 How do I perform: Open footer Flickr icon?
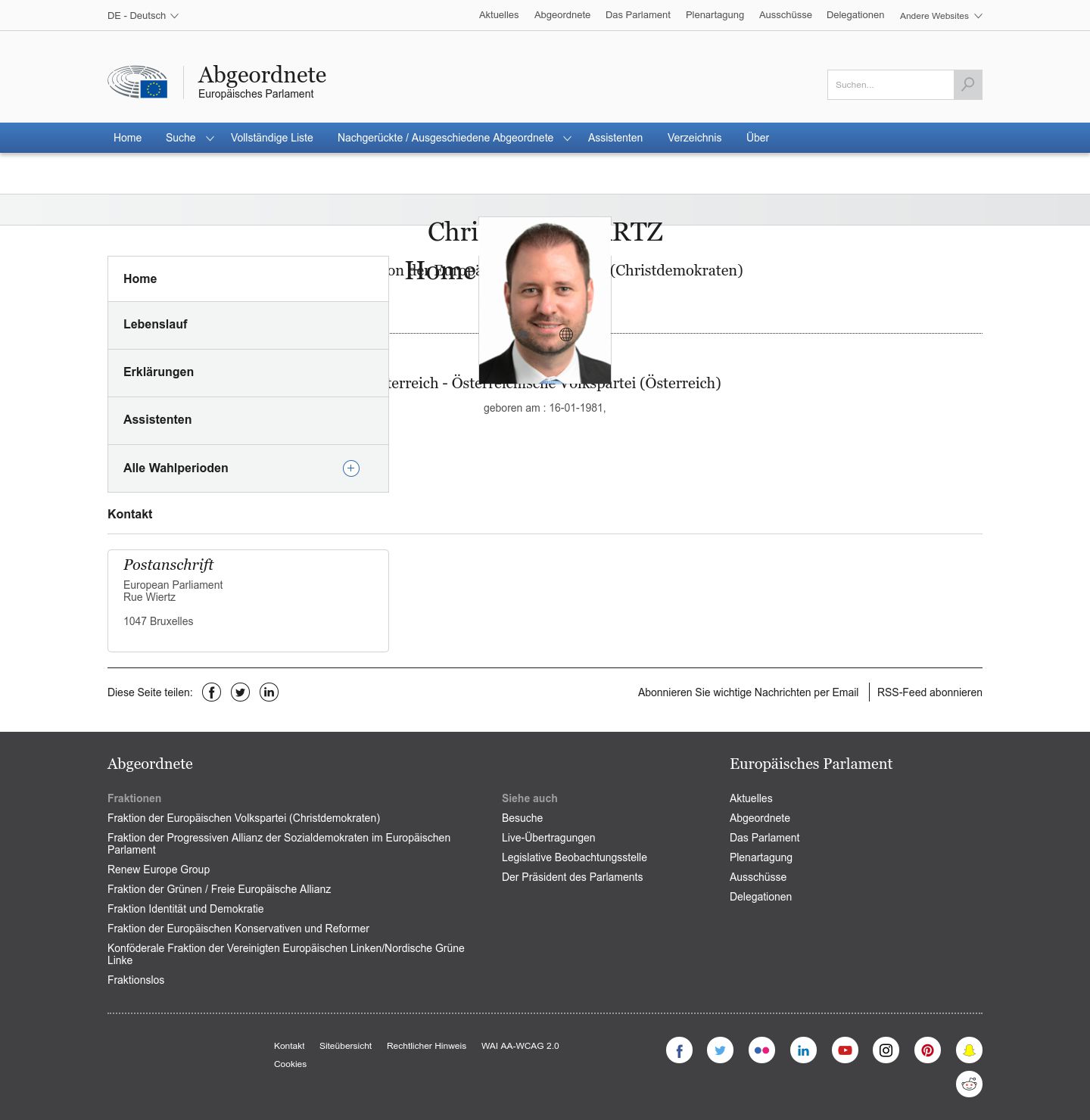761,1050
